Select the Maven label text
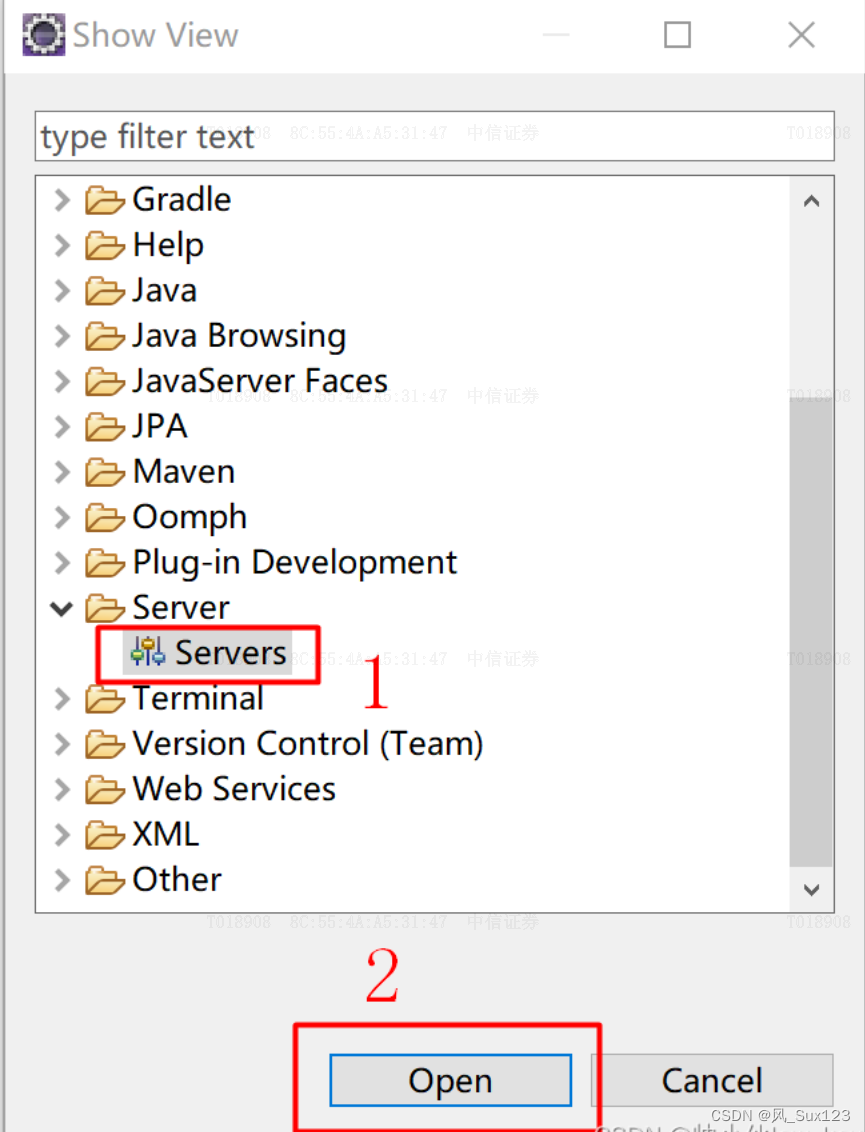Image resolution: width=865 pixels, height=1132 pixels. [184, 472]
